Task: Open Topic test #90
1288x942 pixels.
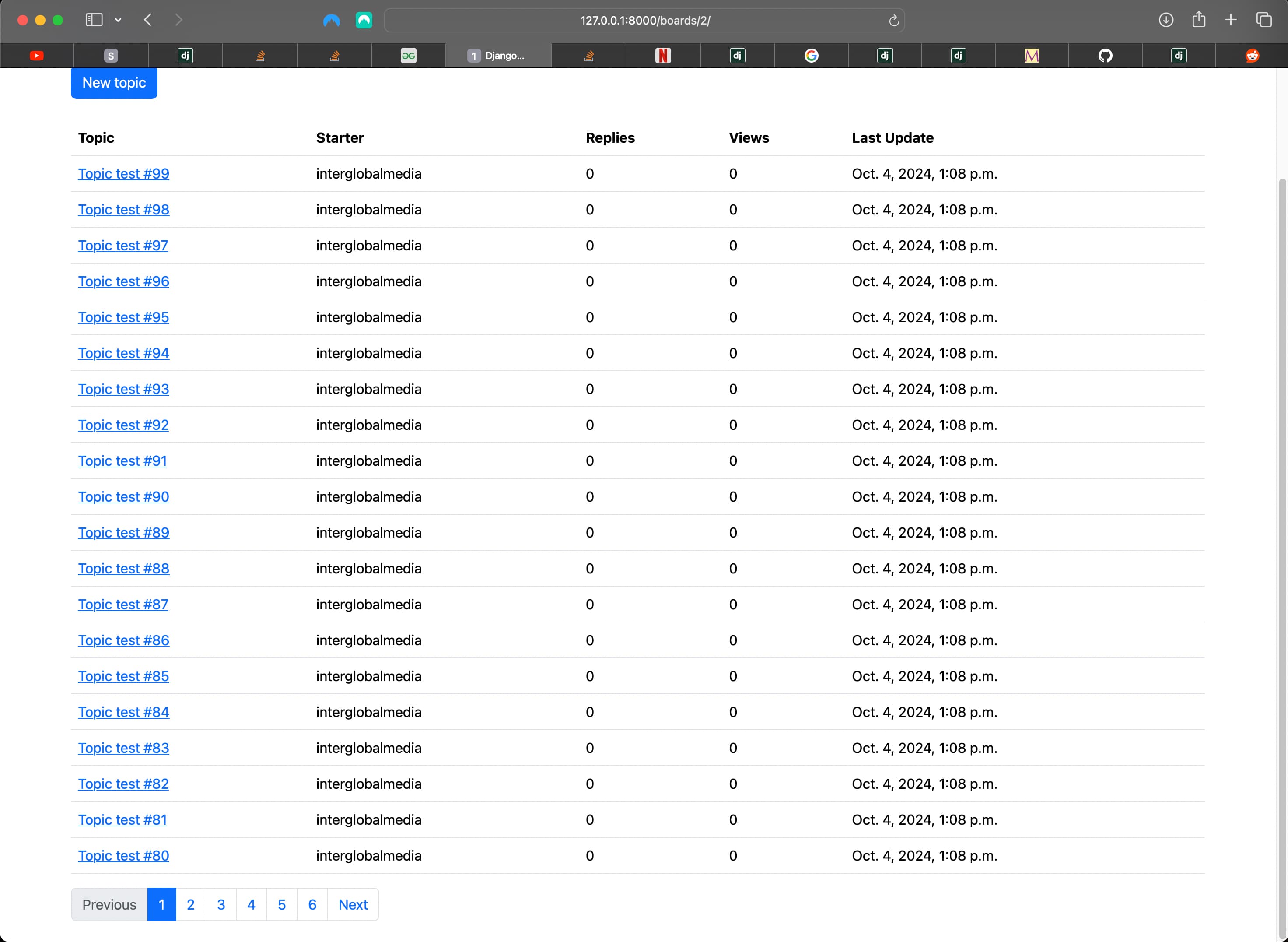Action: pyautogui.click(x=124, y=497)
